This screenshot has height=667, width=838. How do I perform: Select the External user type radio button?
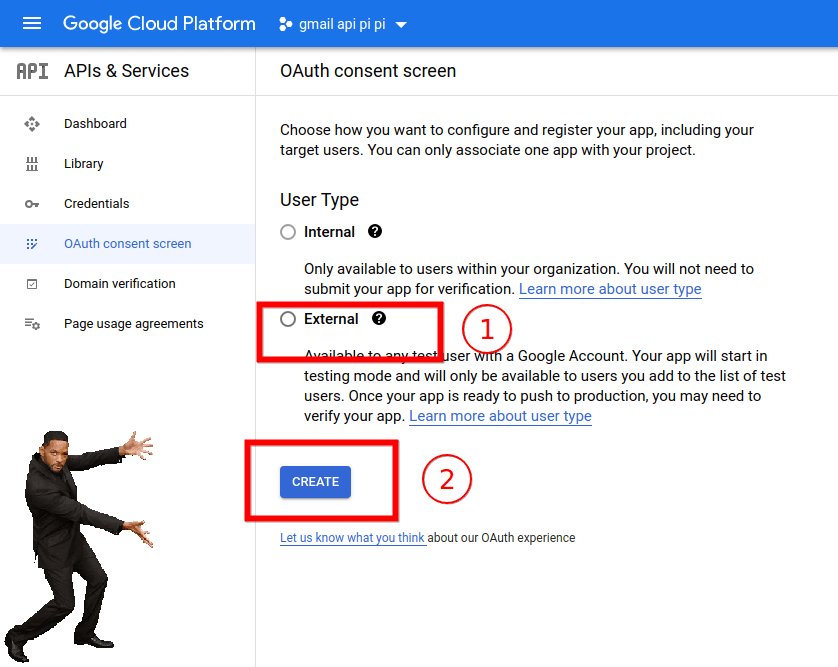pos(288,319)
